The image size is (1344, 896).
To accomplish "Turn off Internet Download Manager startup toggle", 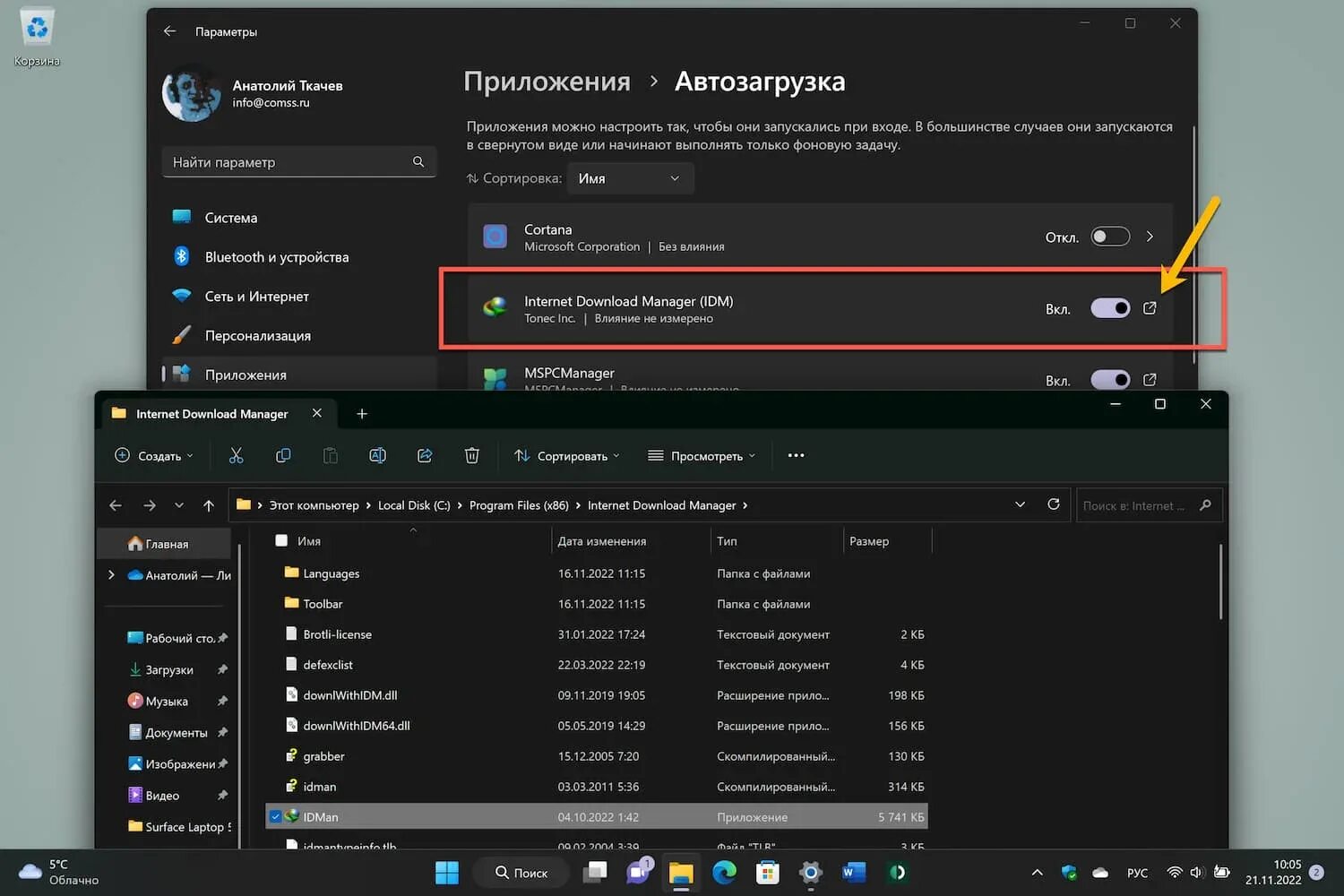I will 1110,308.
